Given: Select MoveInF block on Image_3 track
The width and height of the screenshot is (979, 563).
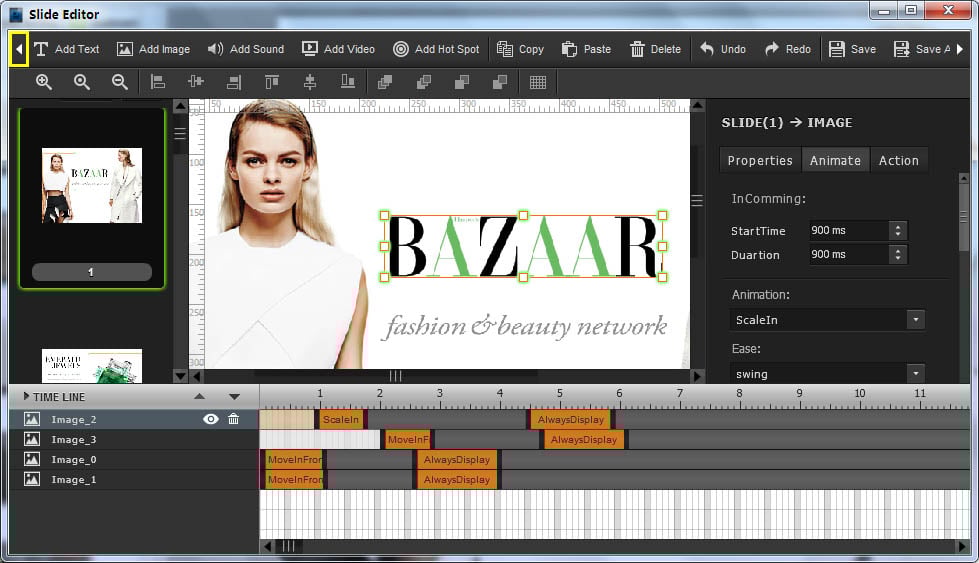Looking at the screenshot, I should pos(408,439).
